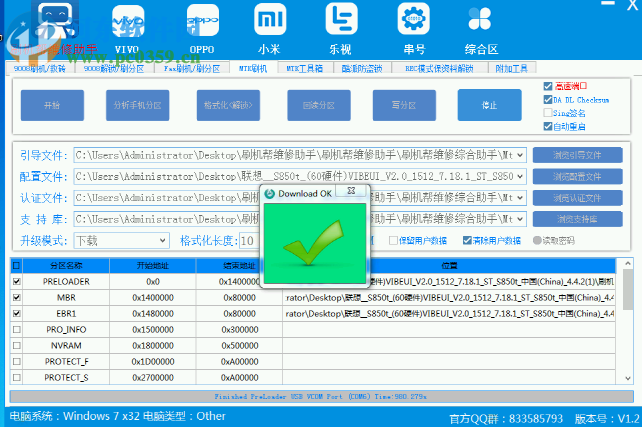
Task: Click the 分区名称 column header
Action: click(66, 266)
